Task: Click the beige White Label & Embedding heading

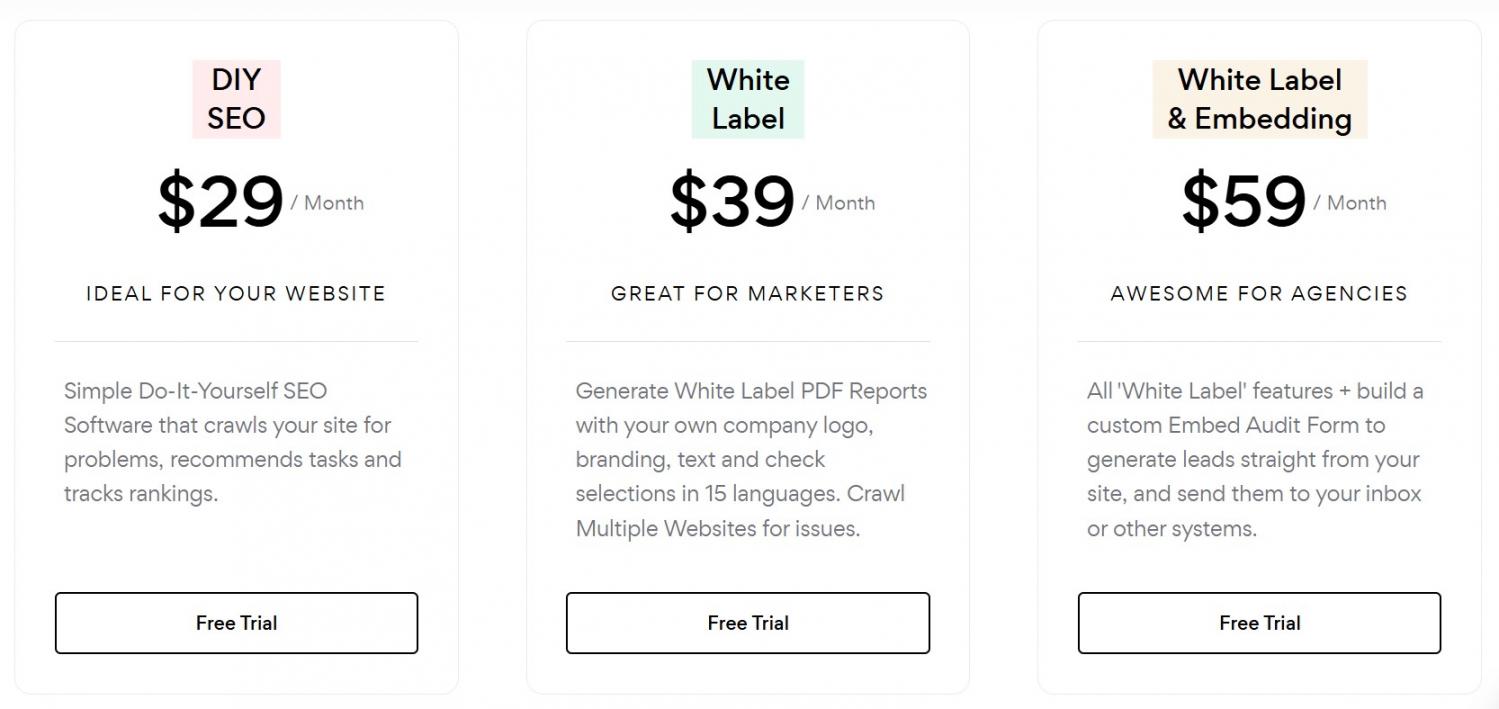Action: pyautogui.click(x=1259, y=99)
